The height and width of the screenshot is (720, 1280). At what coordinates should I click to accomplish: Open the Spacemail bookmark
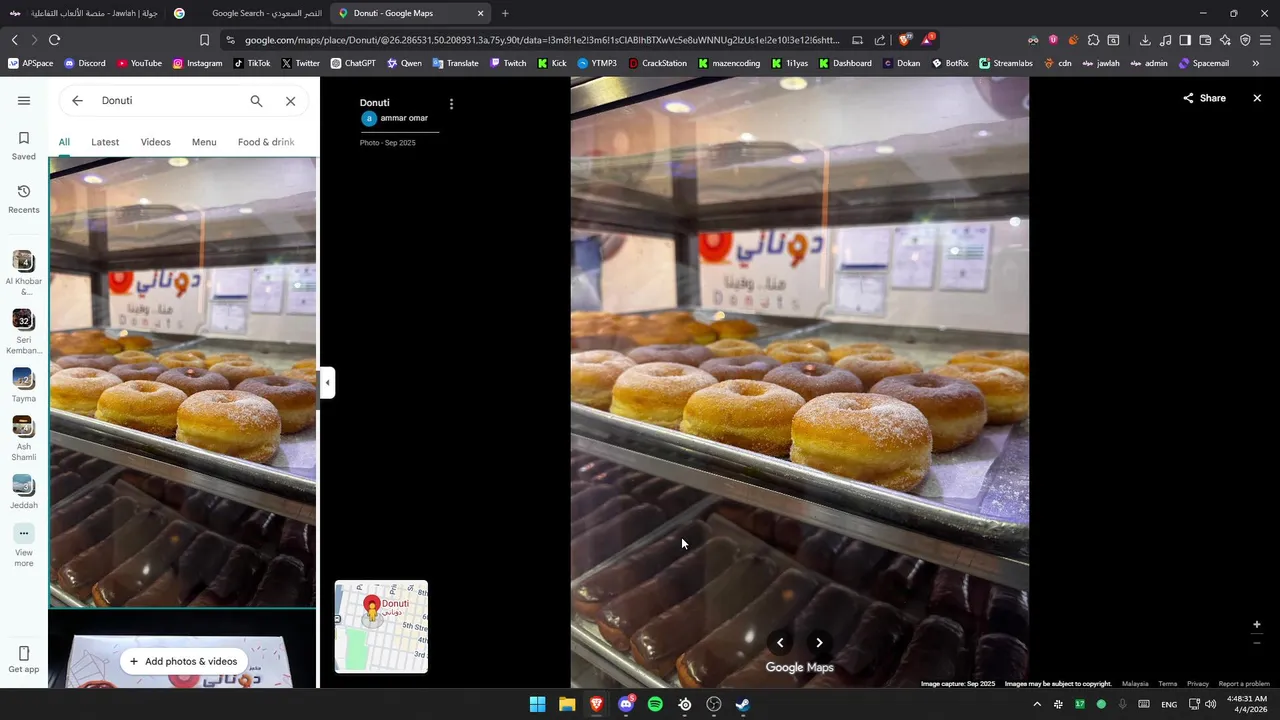pyautogui.click(x=1204, y=63)
